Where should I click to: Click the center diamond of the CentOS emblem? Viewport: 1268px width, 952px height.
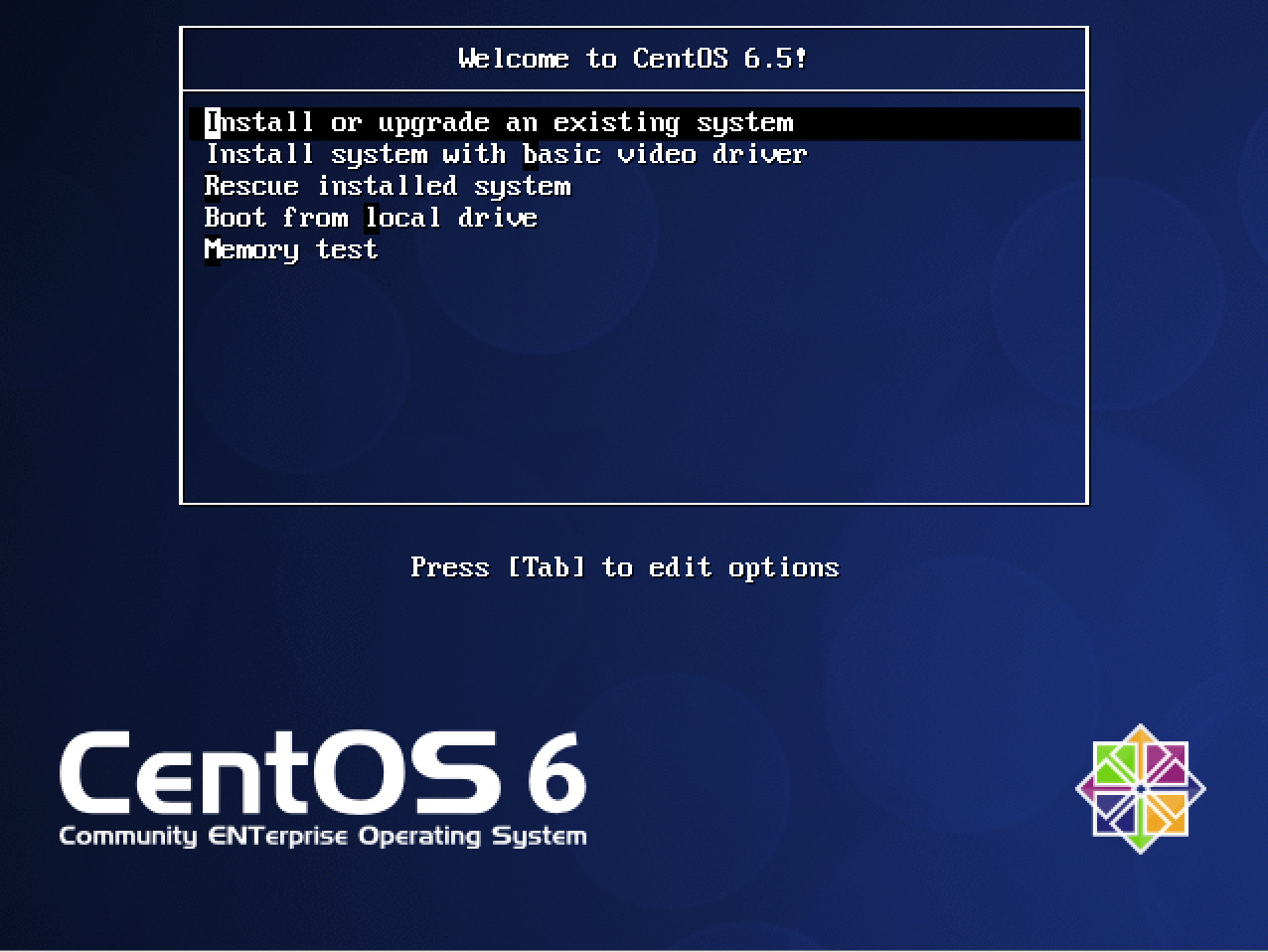click(x=1141, y=789)
